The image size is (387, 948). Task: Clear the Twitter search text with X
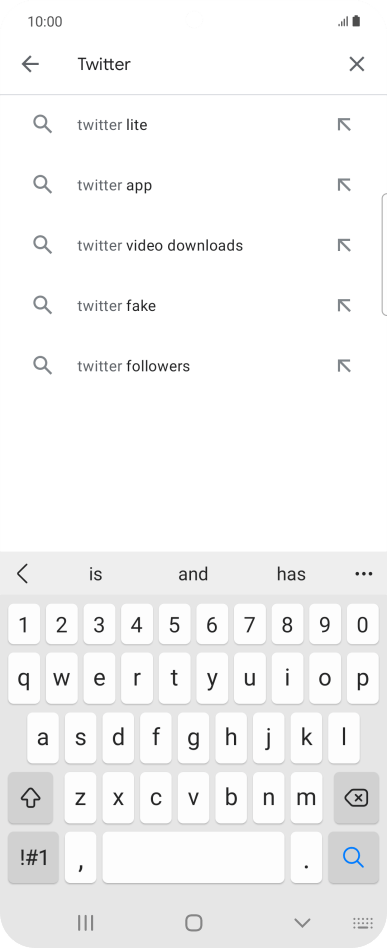coord(357,64)
